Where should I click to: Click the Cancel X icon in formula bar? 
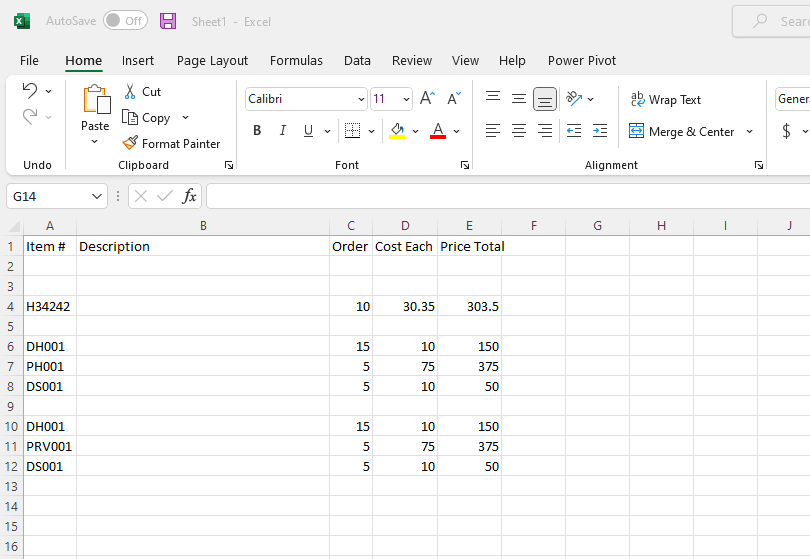coord(141,196)
